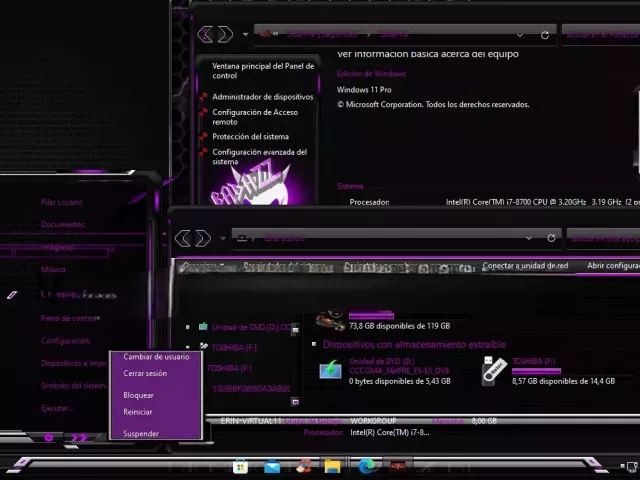The height and width of the screenshot is (480, 640).
Task: Click ERIN-VIRTUAL11 computer name in details pane
Action: [x=251, y=421]
